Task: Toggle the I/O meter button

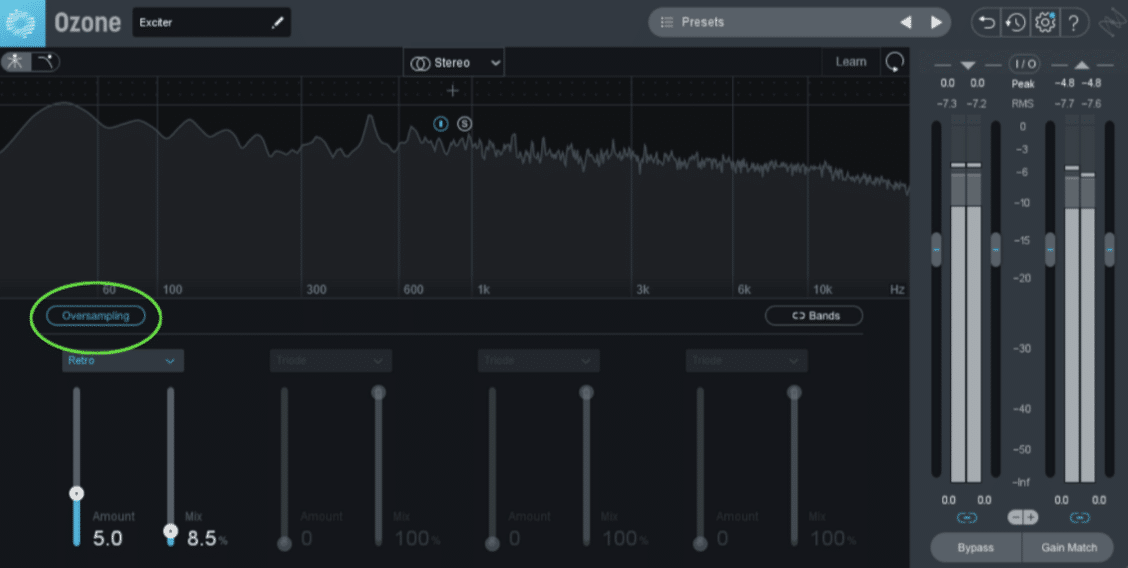Action: pyautogui.click(x=1024, y=64)
